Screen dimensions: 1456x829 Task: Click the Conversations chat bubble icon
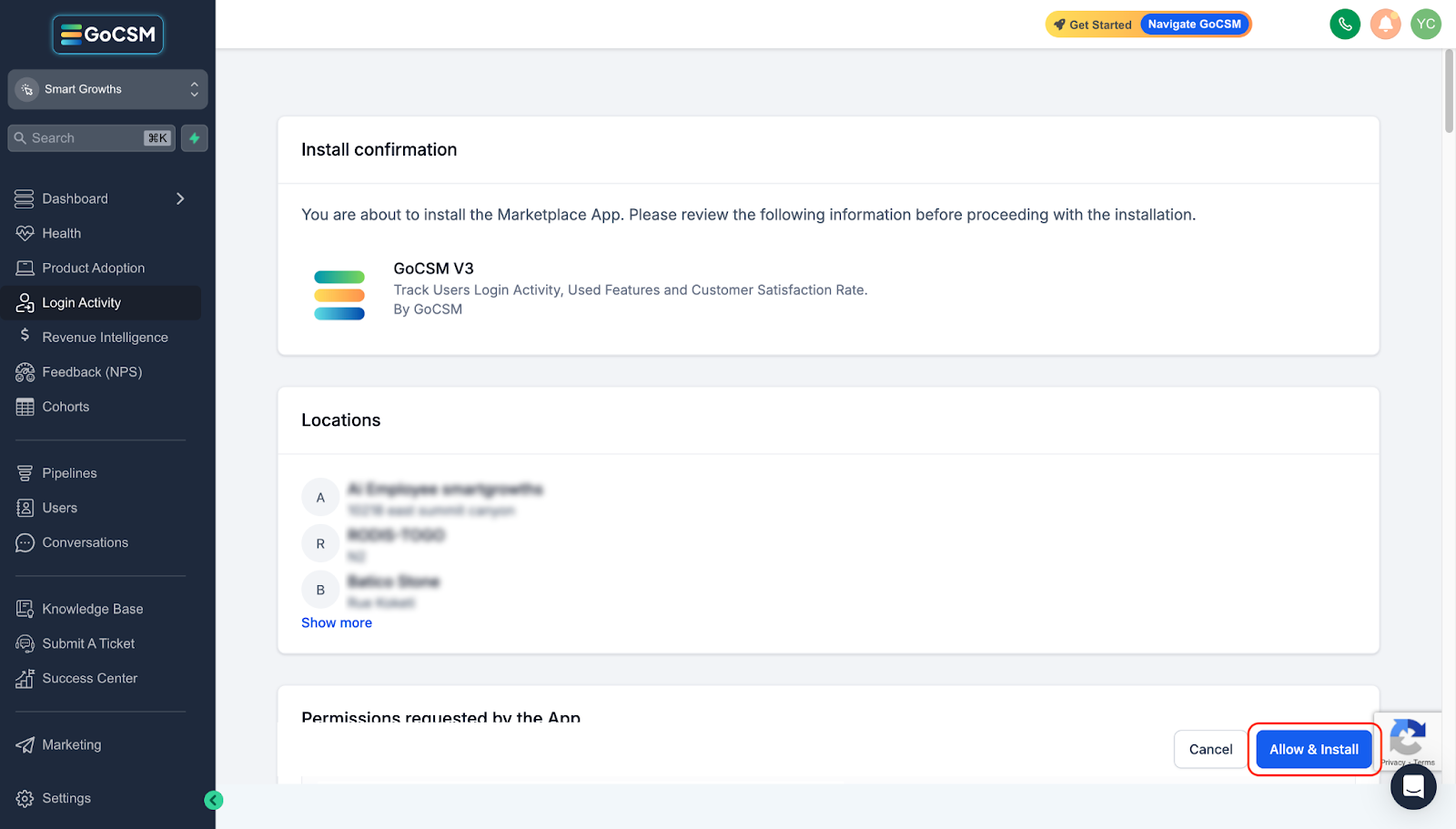click(x=25, y=542)
